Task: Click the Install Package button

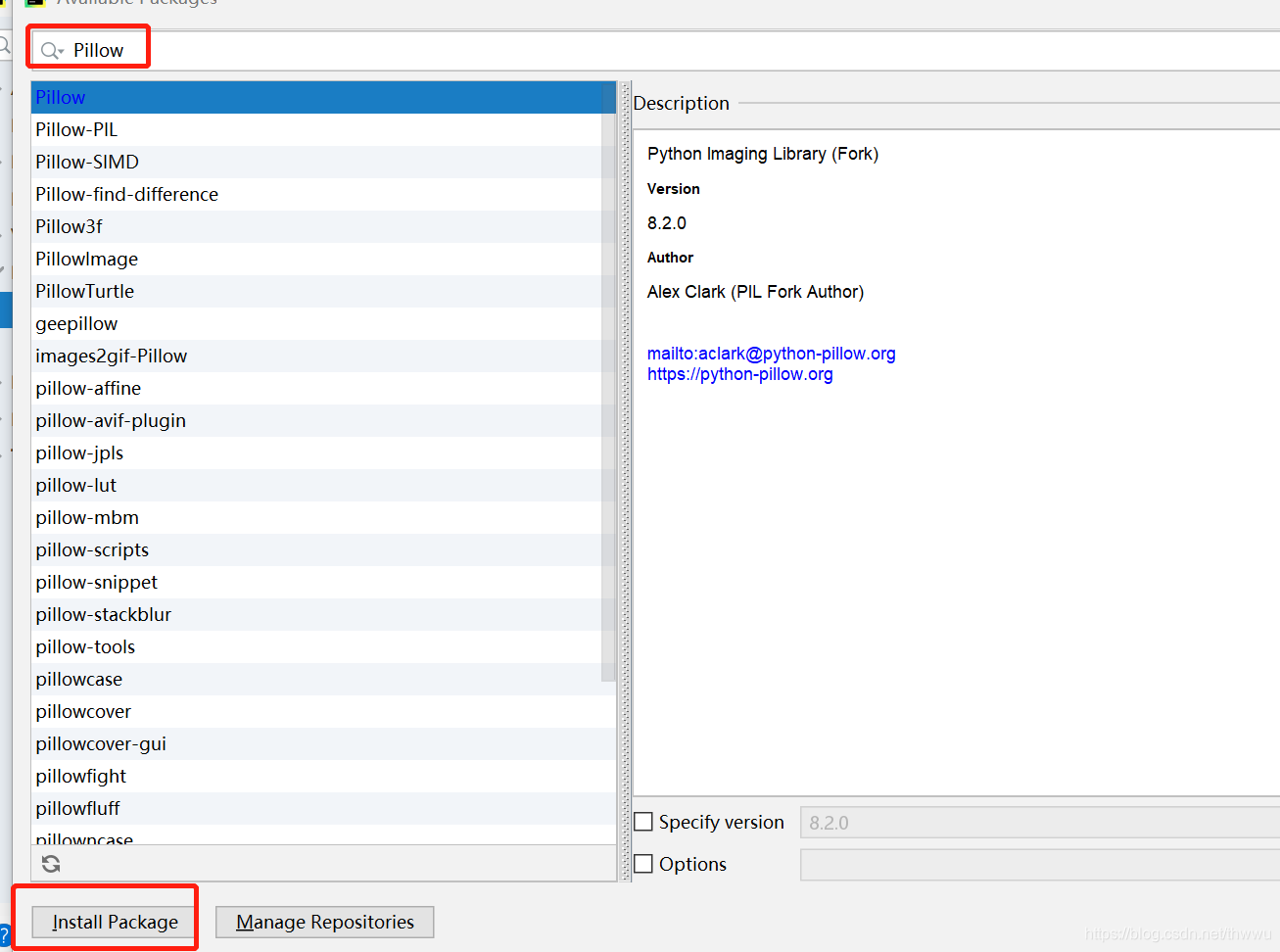Action: coord(114,922)
